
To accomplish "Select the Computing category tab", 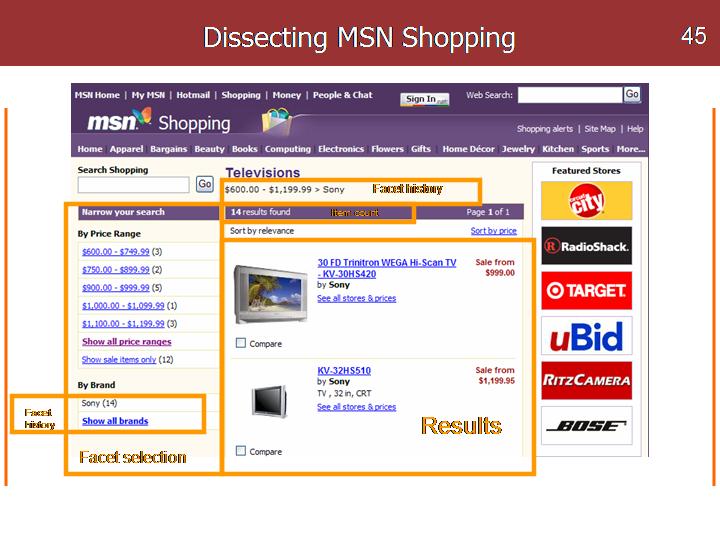I will click(287, 149).
